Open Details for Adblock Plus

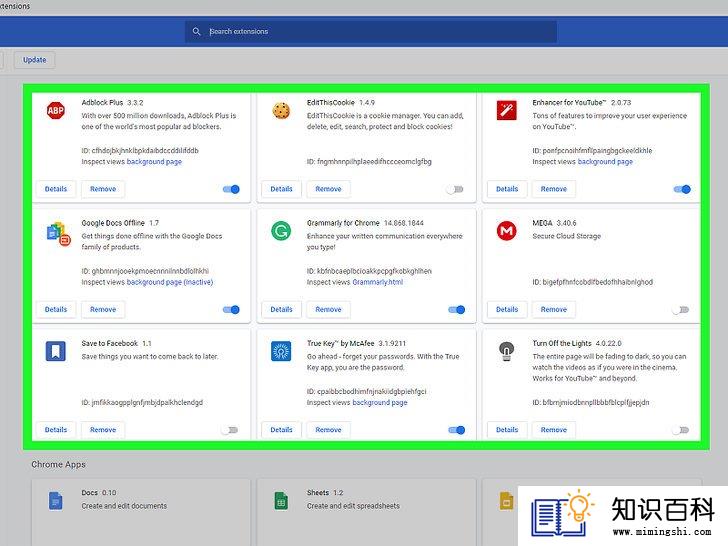(x=56, y=189)
